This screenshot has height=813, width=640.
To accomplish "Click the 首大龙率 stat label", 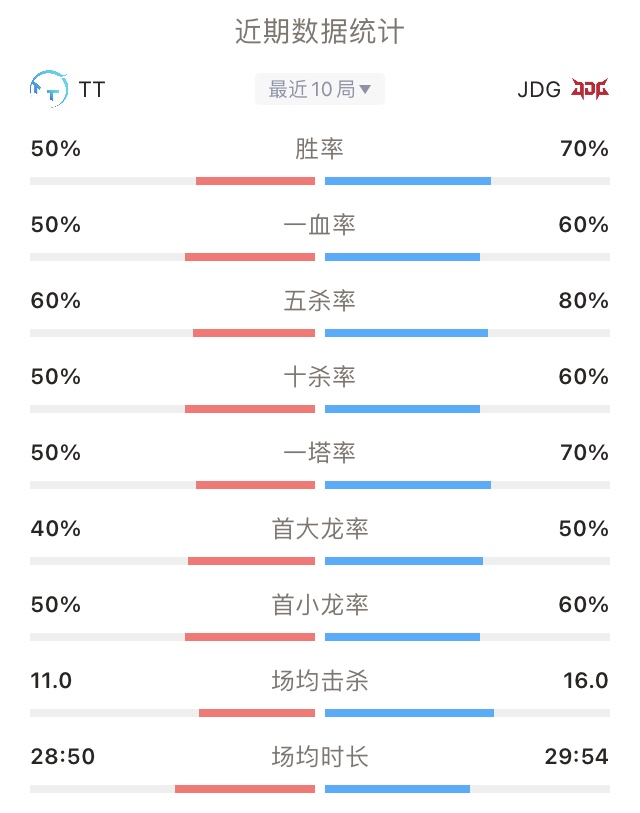I will click(x=319, y=528).
